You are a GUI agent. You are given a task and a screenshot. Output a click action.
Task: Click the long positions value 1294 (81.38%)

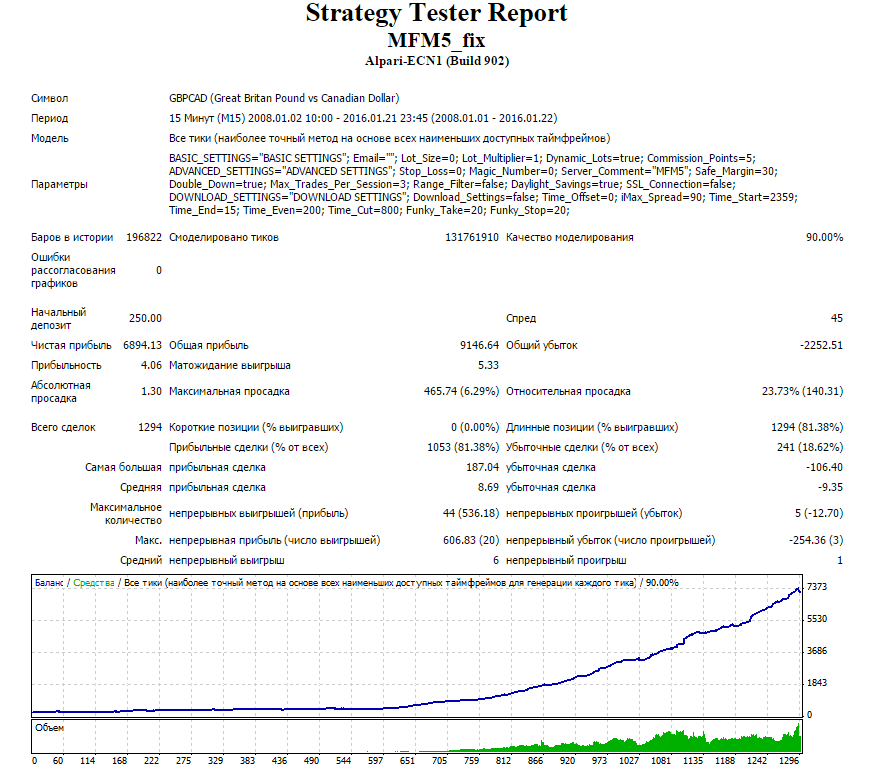point(807,427)
